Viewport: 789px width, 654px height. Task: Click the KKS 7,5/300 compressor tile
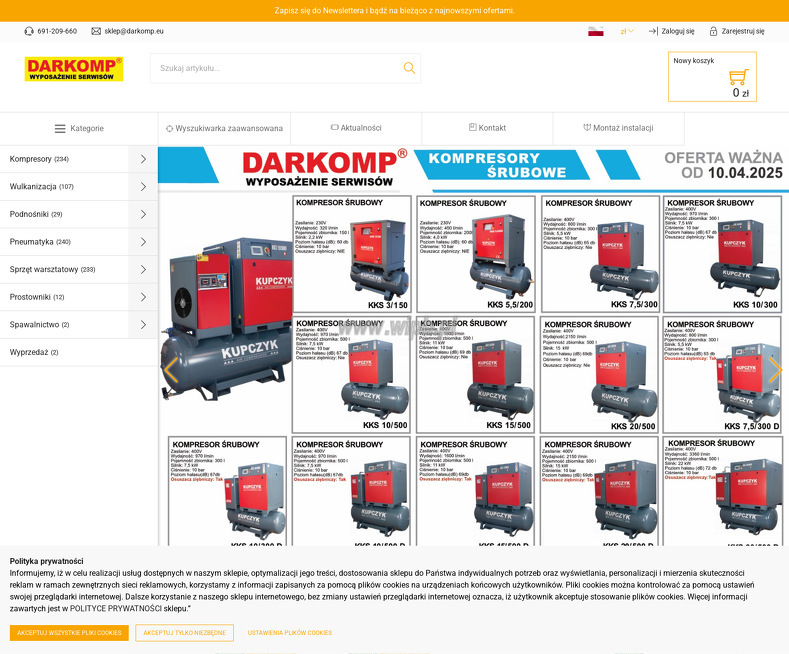[600, 255]
